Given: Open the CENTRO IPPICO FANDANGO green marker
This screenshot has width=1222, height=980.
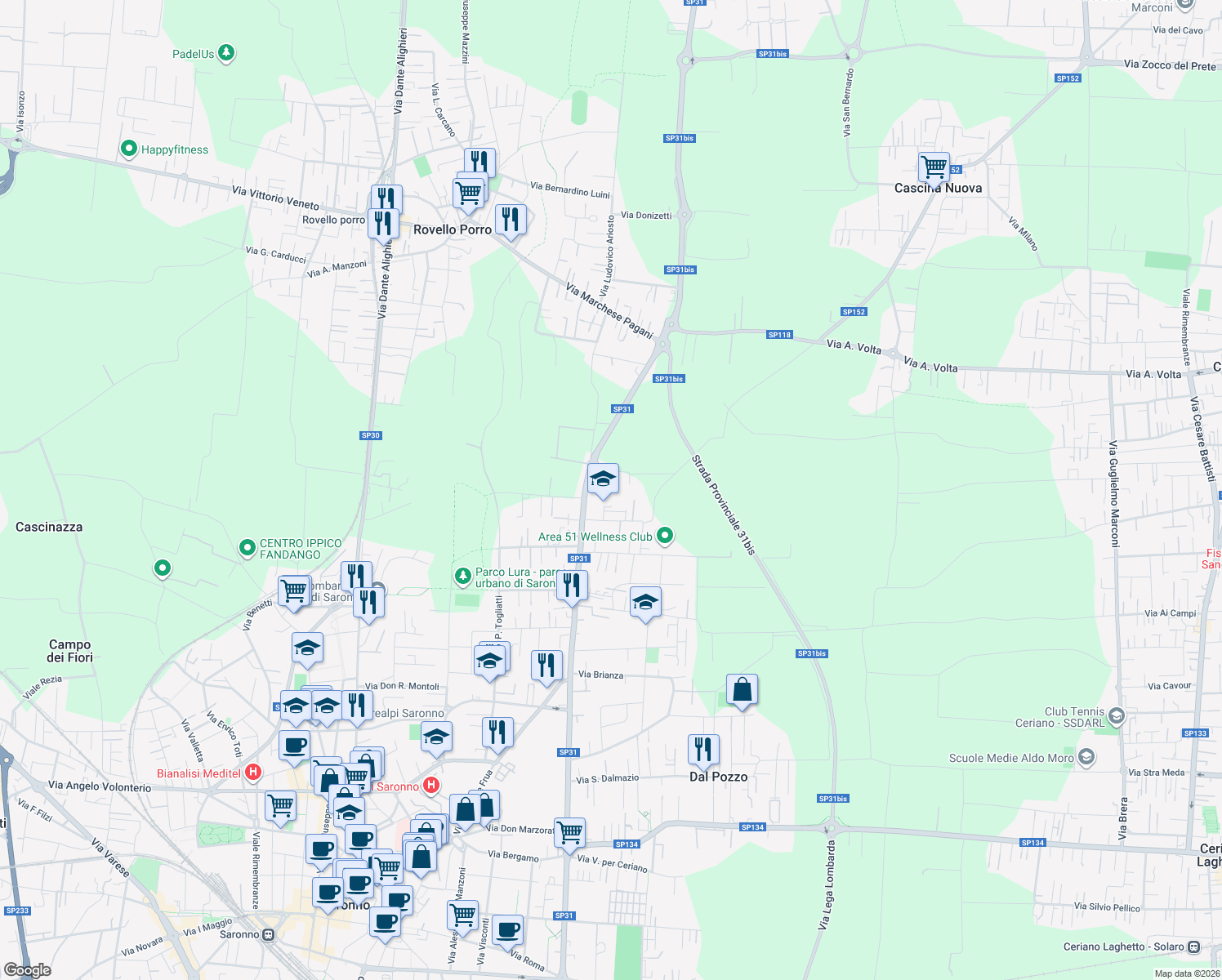Looking at the screenshot, I should pos(247,548).
